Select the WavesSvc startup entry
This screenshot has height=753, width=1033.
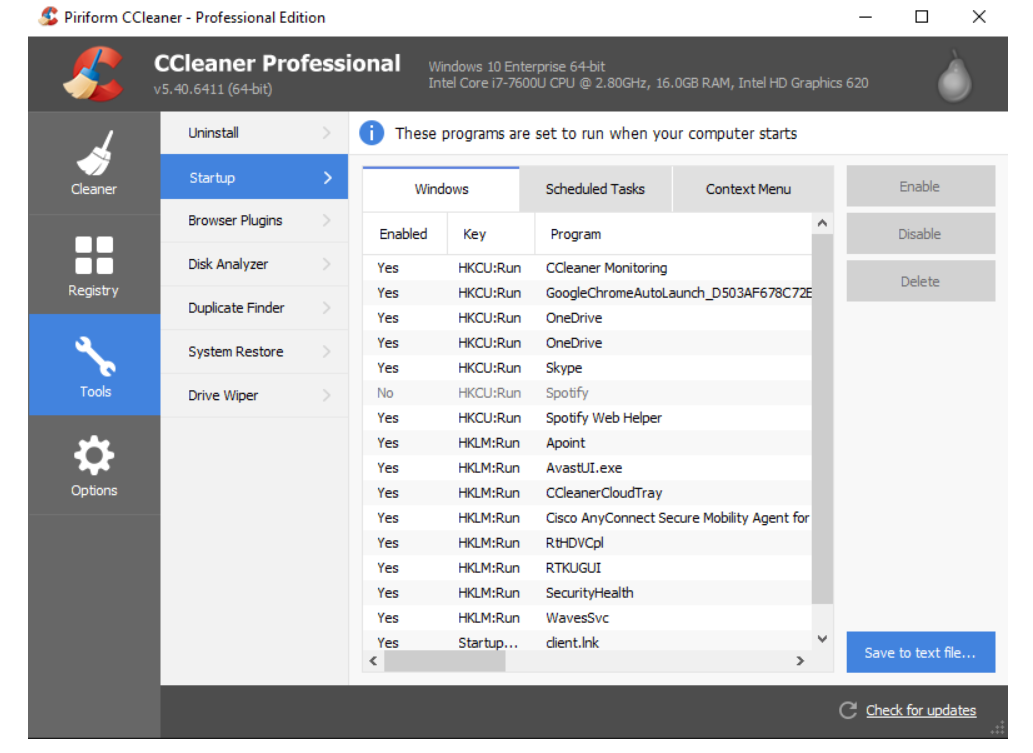587,618
